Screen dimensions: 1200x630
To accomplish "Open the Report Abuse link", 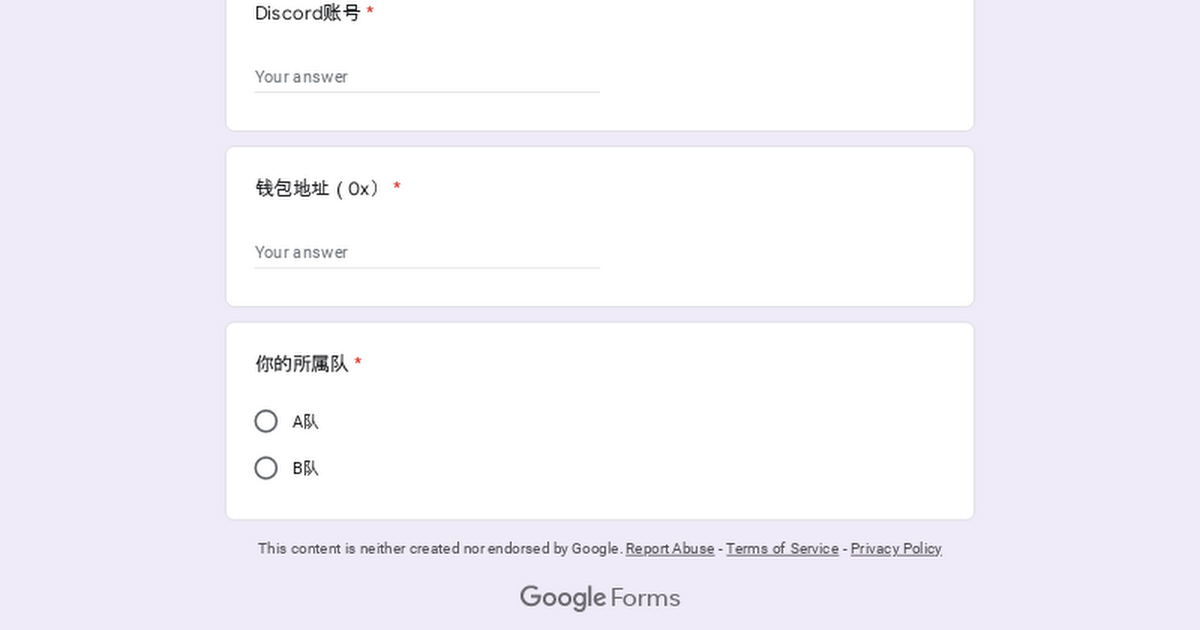I will (670, 549).
